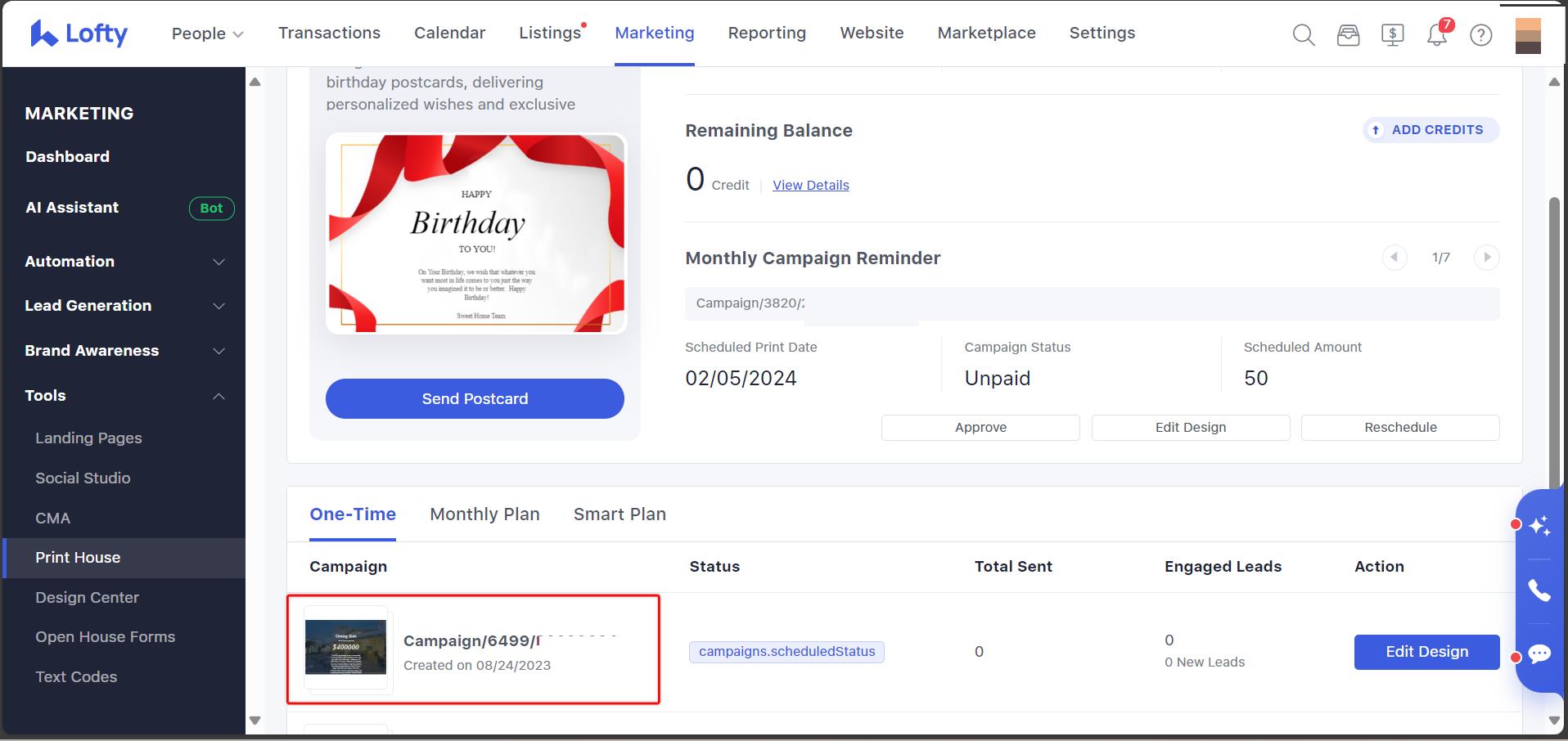Open the Settings menu

click(1102, 33)
